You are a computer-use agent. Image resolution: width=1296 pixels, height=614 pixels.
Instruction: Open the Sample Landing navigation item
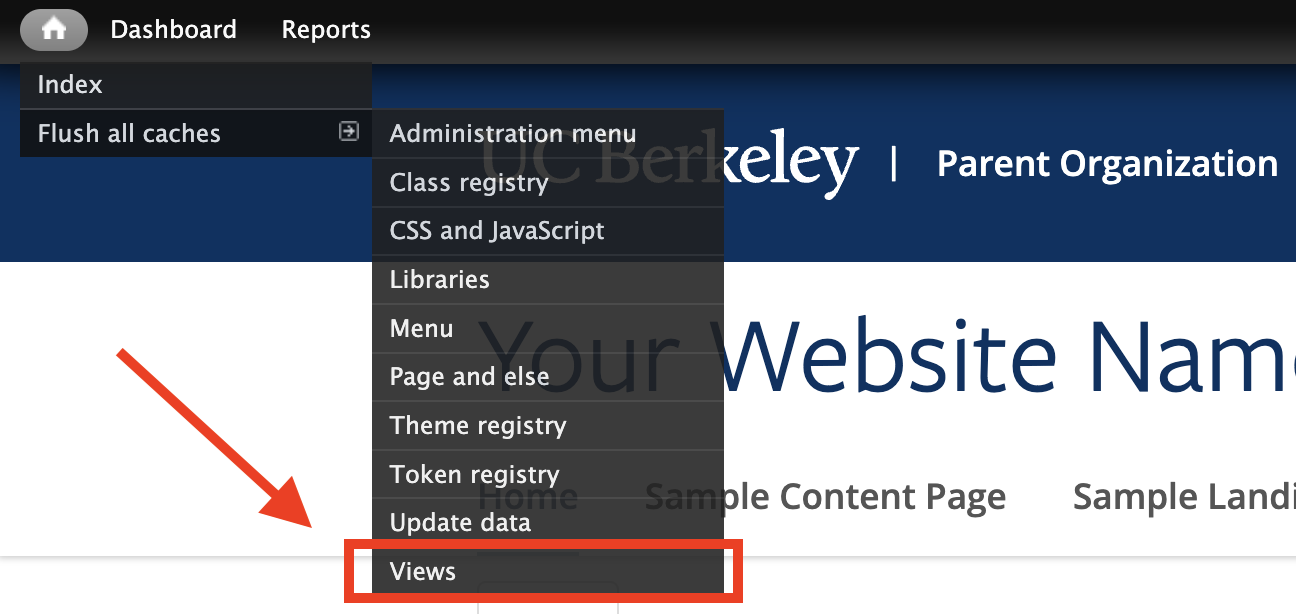1184,496
